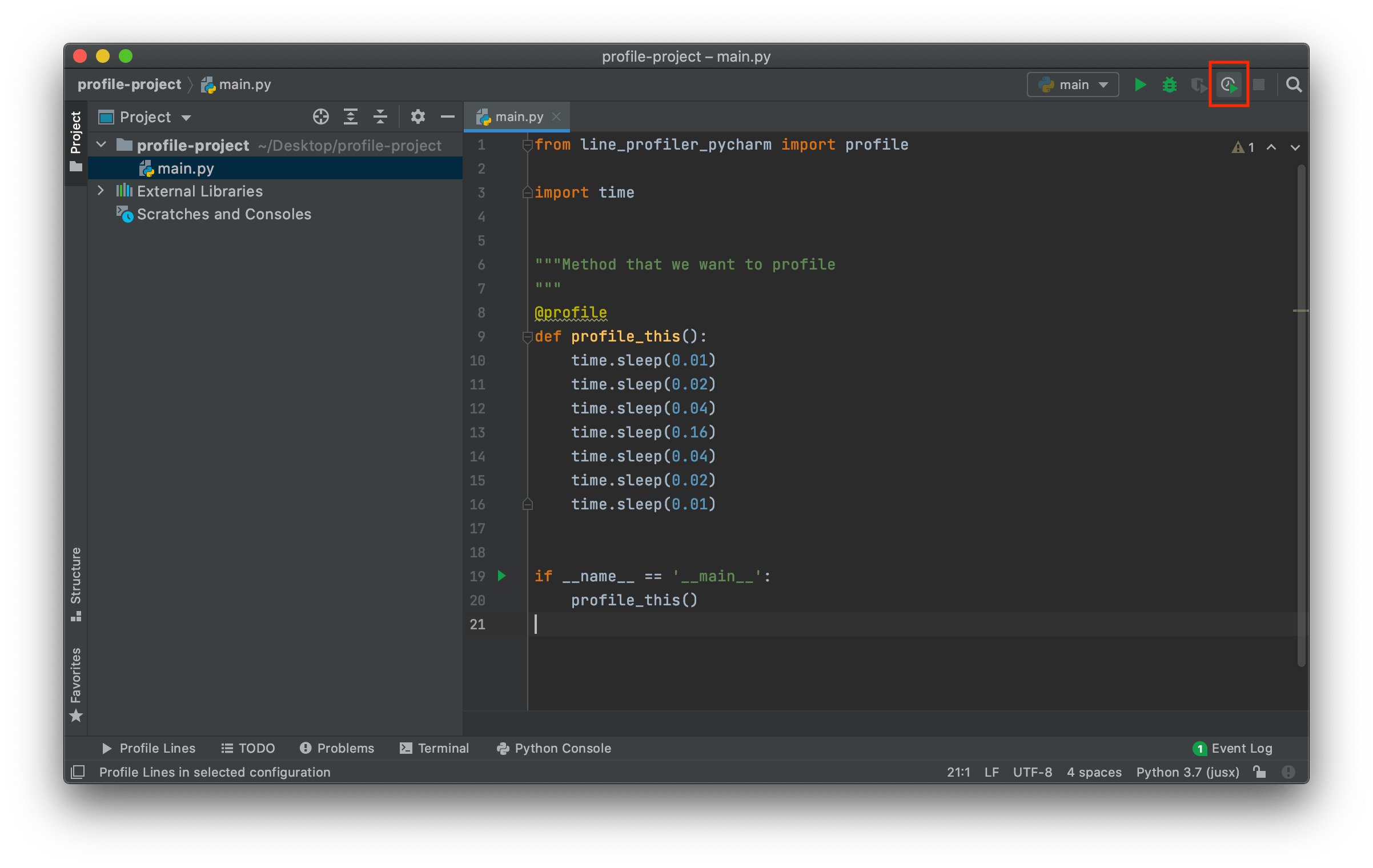Close the main.py editor tab

pyautogui.click(x=556, y=116)
